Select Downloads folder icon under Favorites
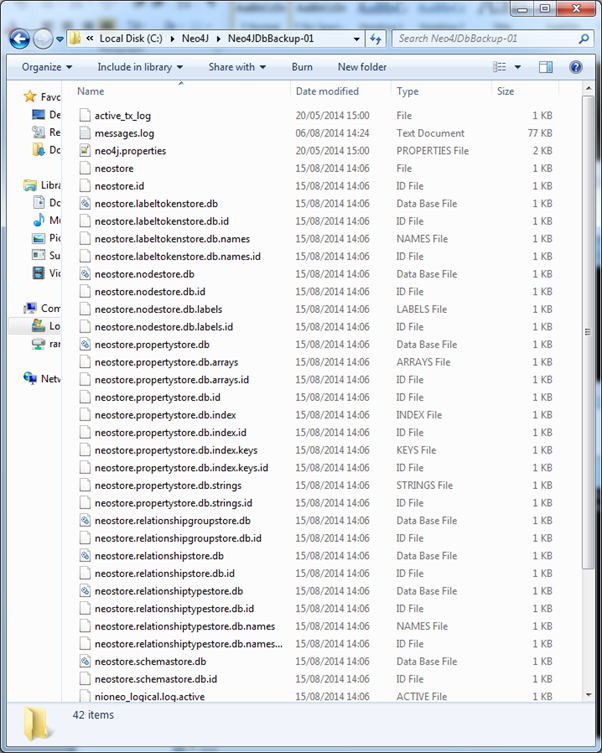Image resolution: width=602 pixels, height=753 pixels. pyautogui.click(x=38, y=150)
